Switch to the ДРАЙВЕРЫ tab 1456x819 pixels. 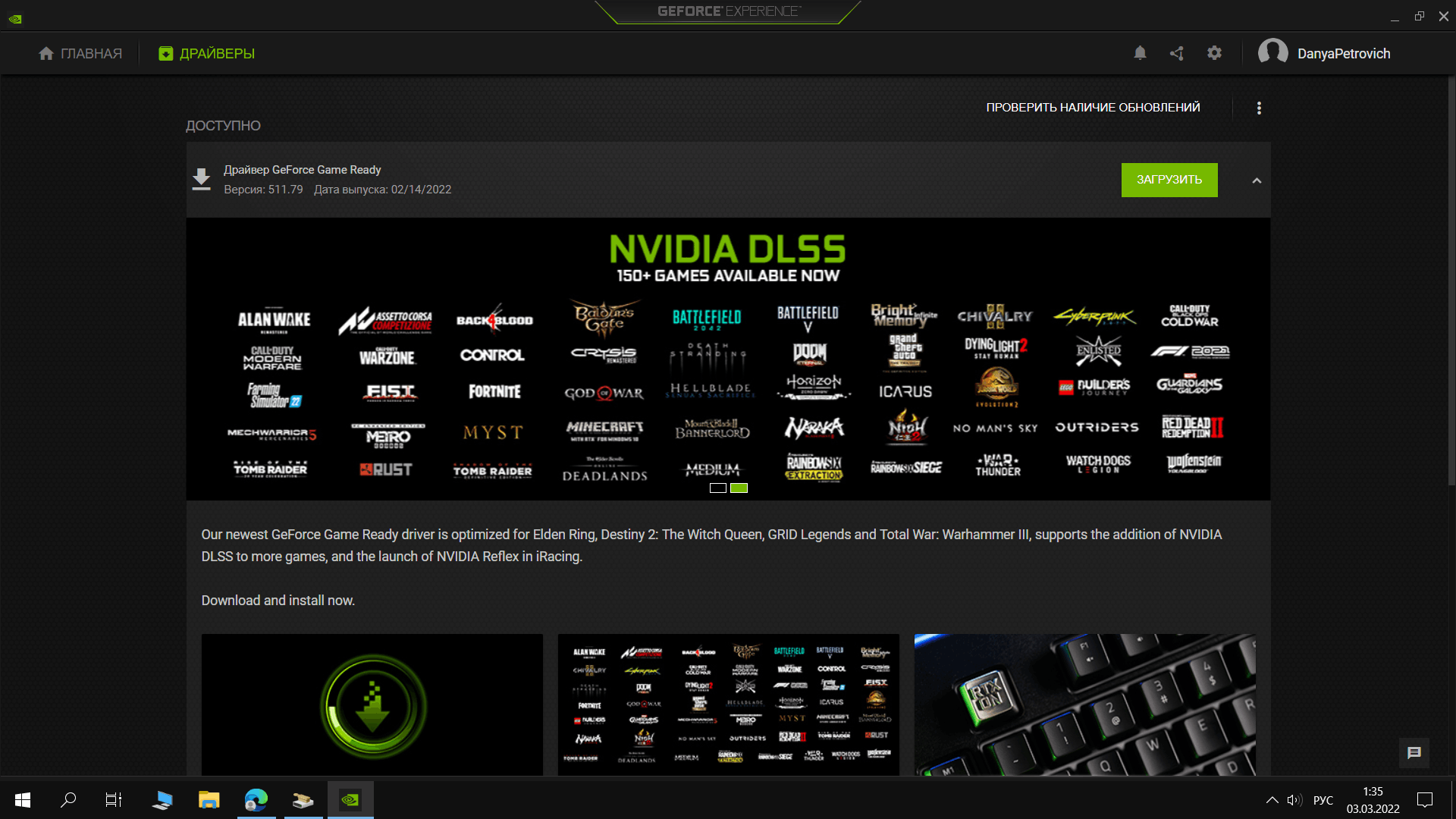click(206, 54)
